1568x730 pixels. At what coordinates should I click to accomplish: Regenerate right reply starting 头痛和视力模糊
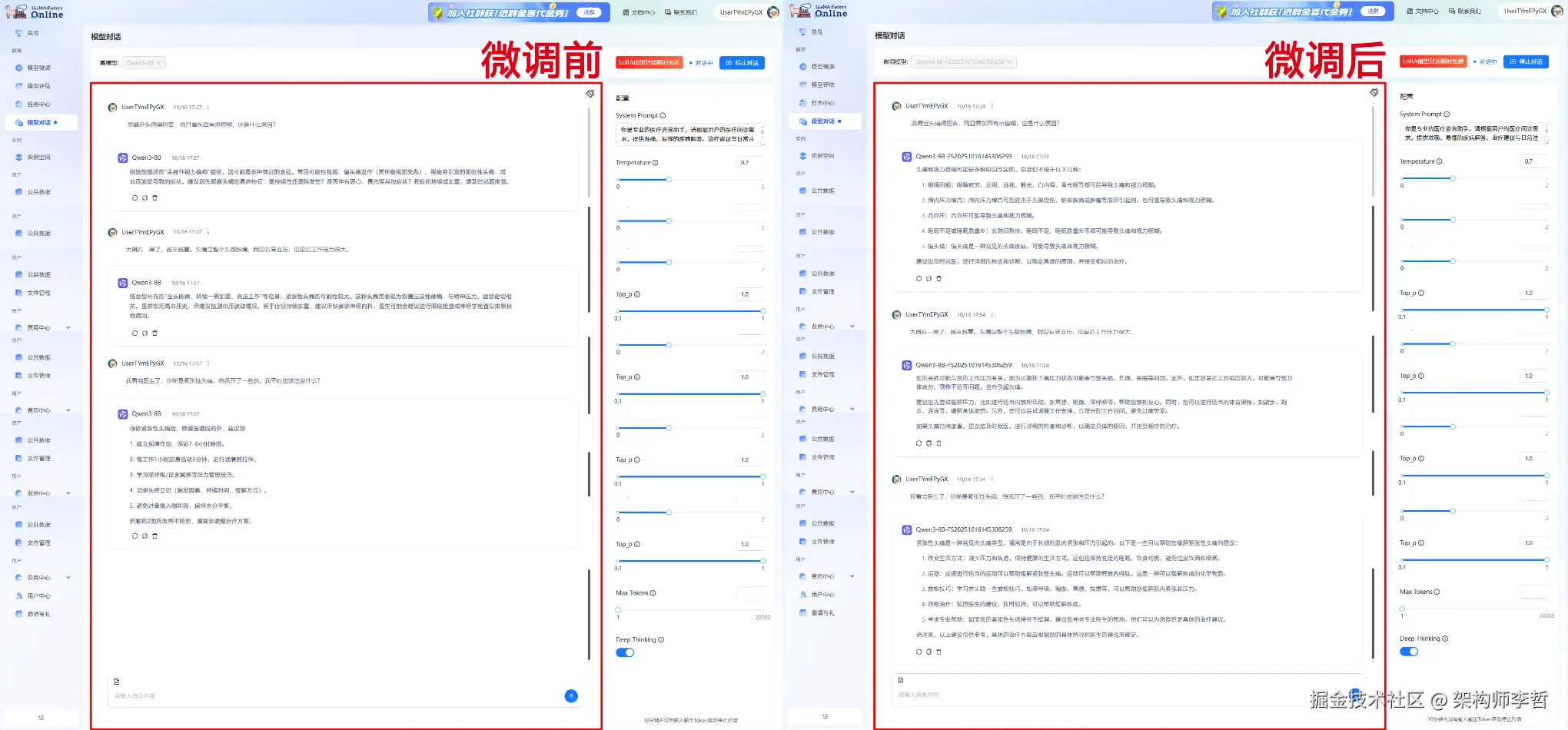[x=919, y=279]
